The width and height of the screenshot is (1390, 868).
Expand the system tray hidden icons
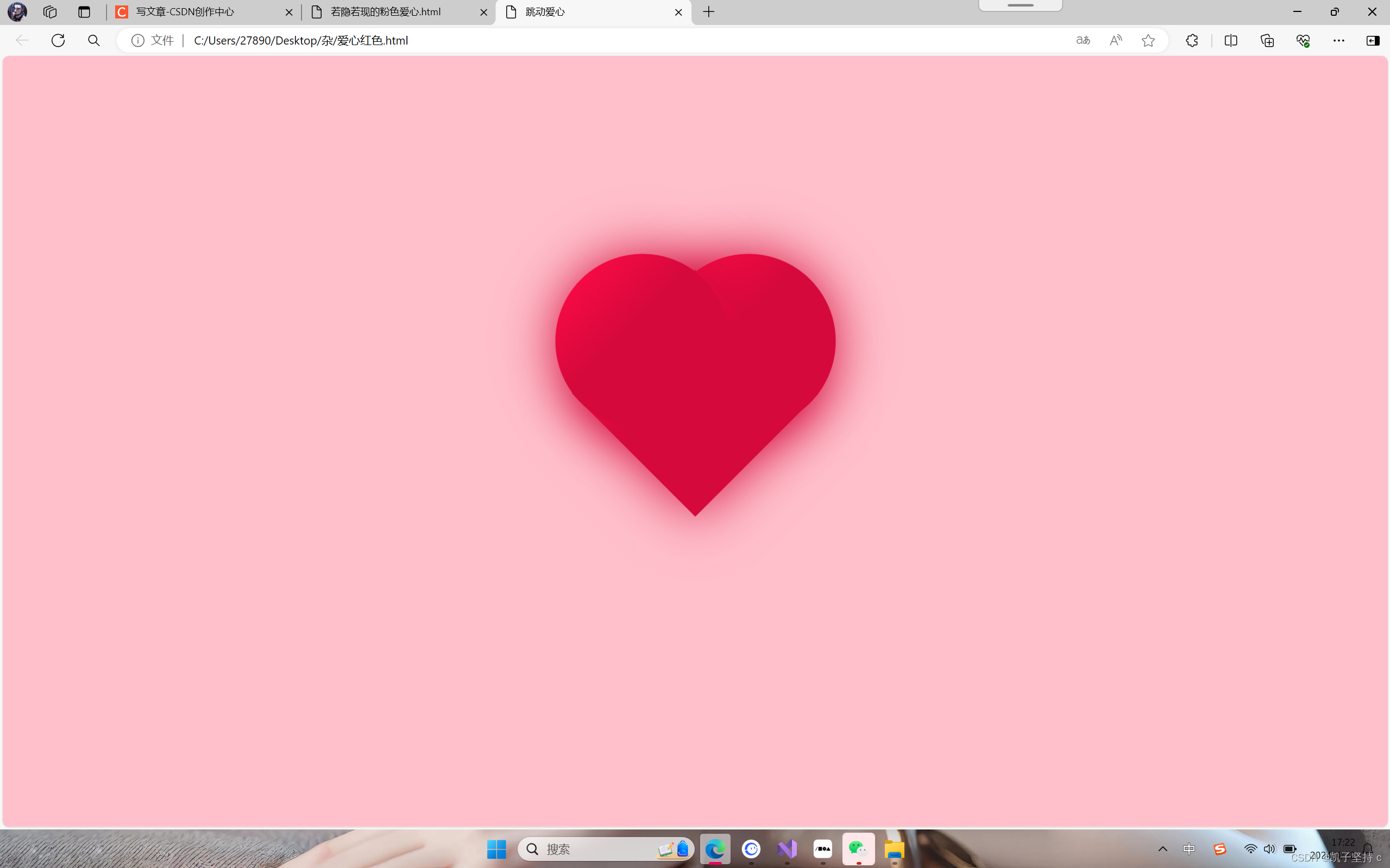(x=1163, y=849)
